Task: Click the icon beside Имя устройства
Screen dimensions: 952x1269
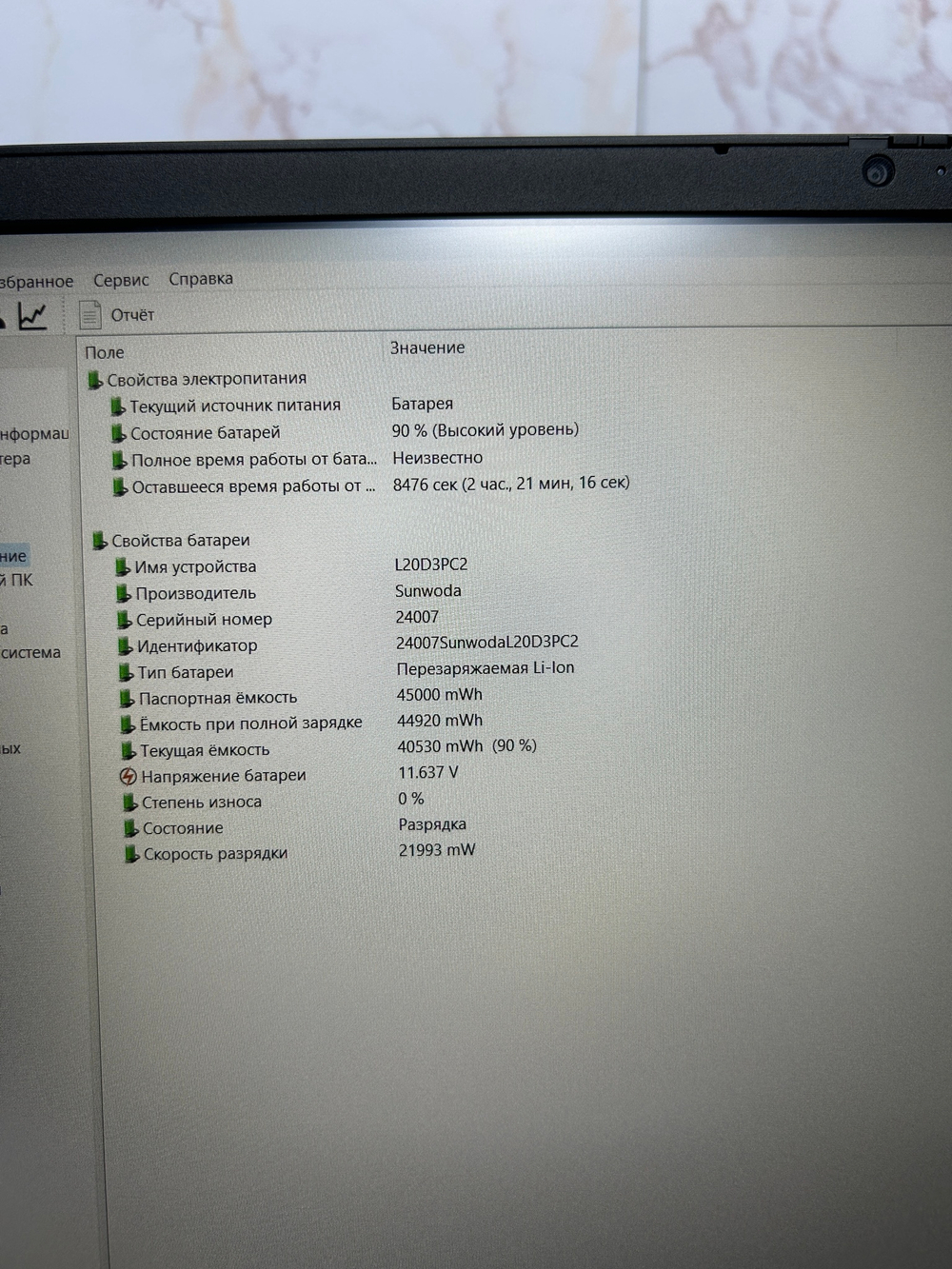Action: coord(123,567)
